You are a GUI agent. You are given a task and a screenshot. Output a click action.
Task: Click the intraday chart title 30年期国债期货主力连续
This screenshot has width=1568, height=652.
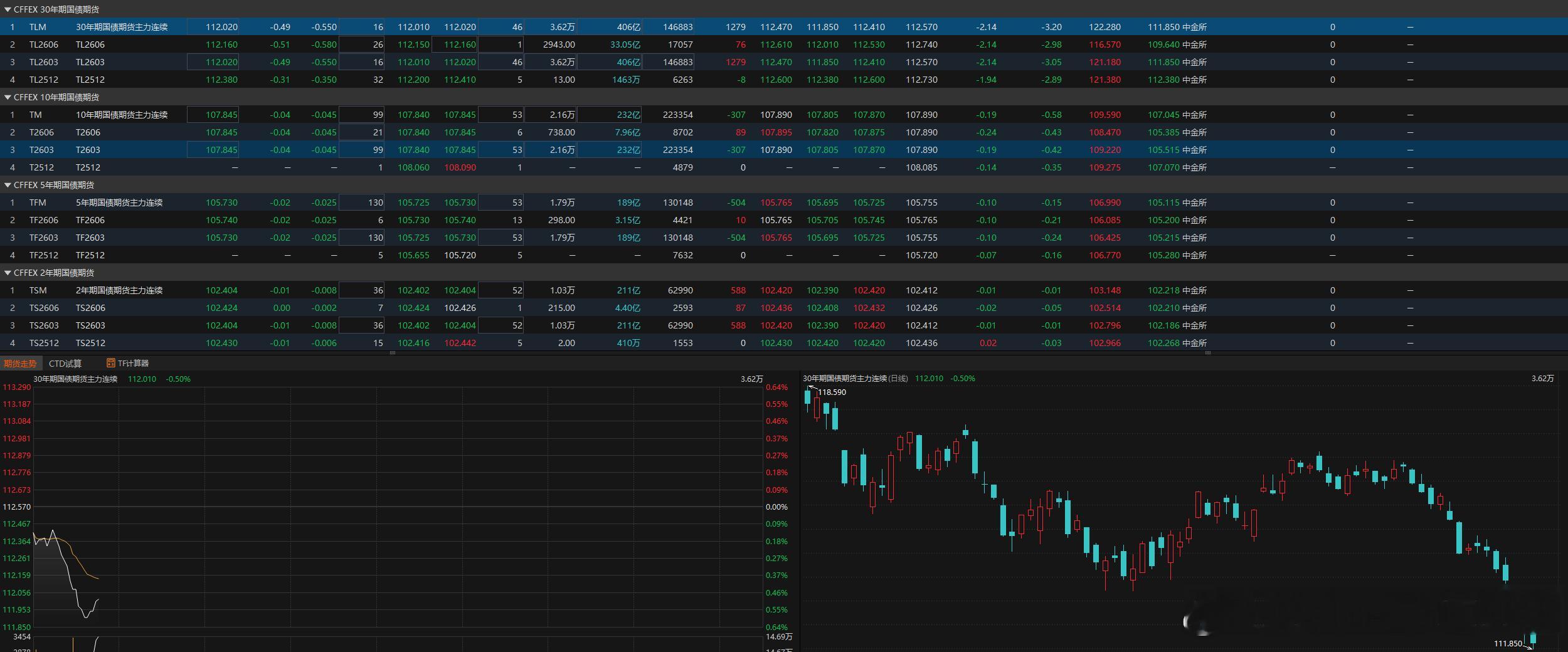click(x=75, y=379)
